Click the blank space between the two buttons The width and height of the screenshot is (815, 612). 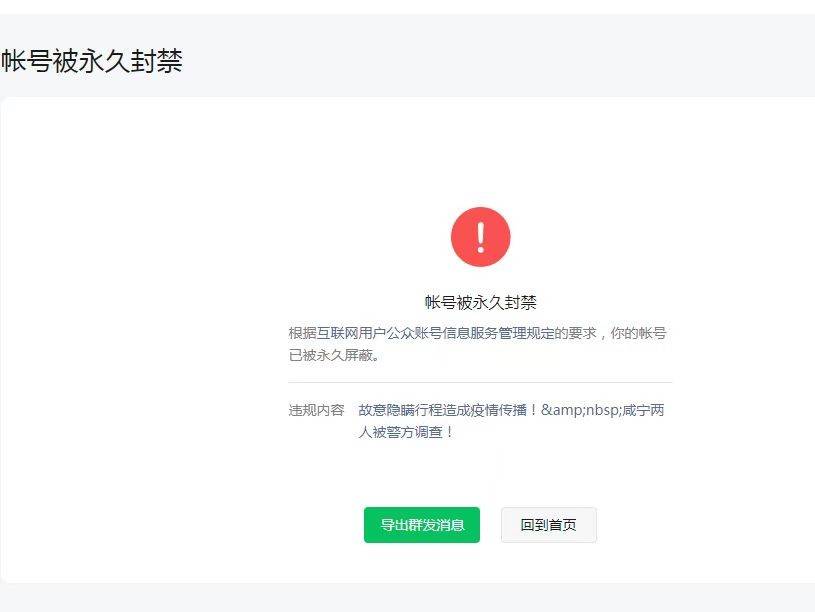pyautogui.click(x=490, y=525)
